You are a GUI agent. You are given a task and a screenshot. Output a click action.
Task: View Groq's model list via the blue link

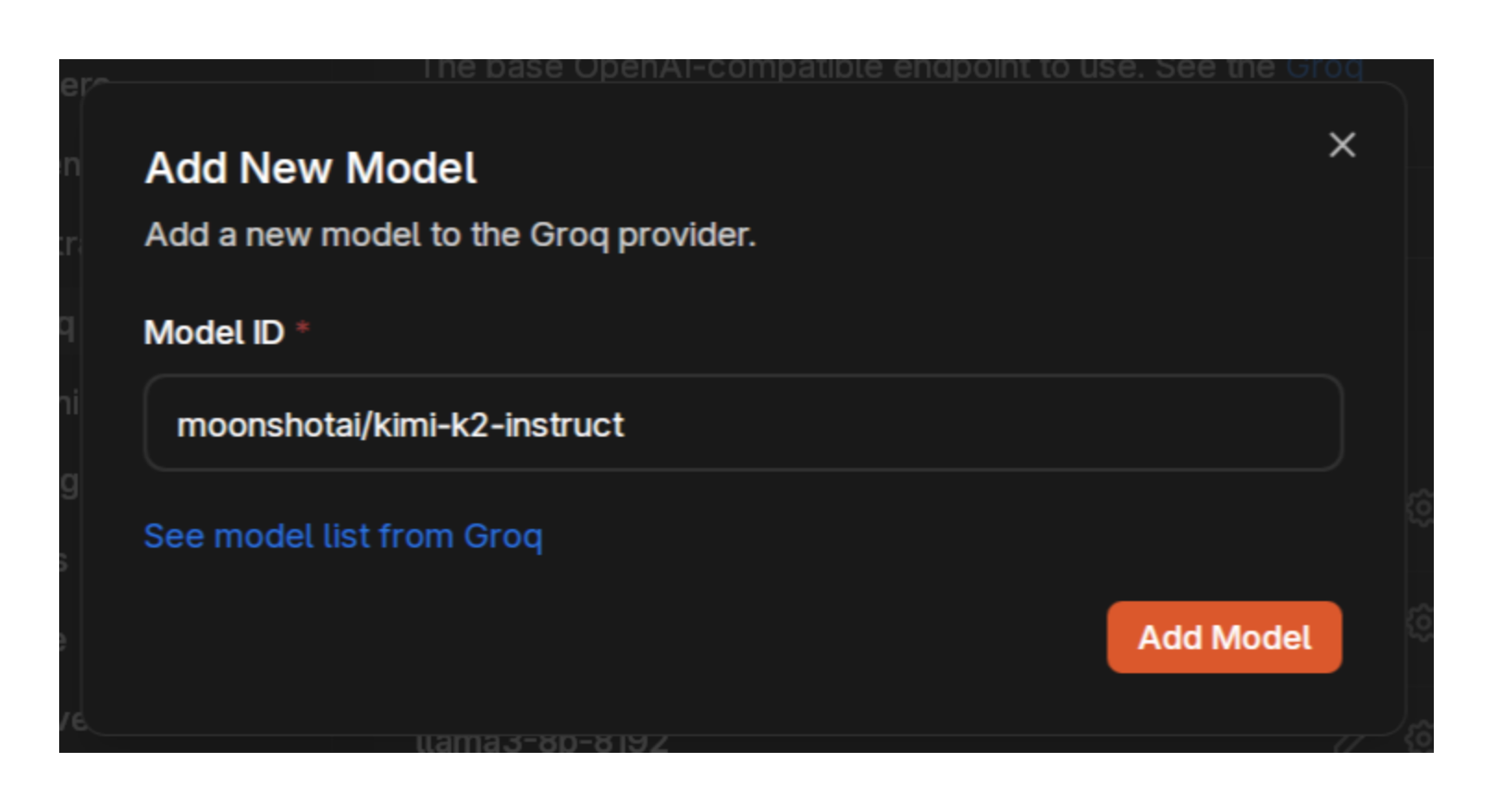point(342,535)
